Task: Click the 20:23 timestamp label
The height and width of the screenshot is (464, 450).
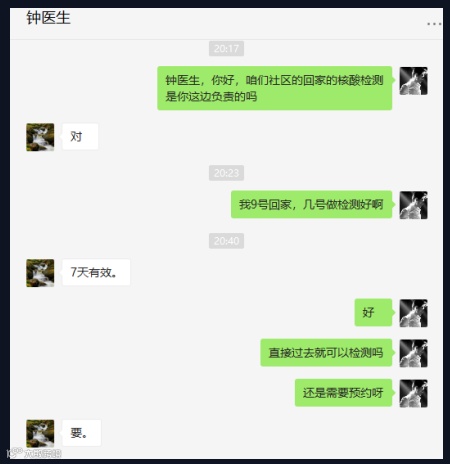Action: [226, 173]
